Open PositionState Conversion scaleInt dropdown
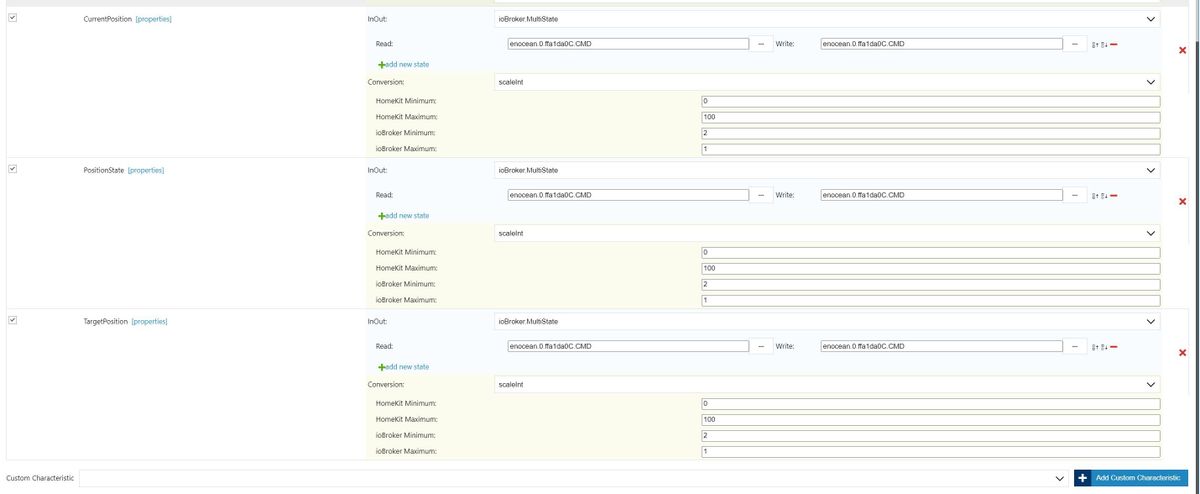1200x494 pixels. tap(826, 233)
